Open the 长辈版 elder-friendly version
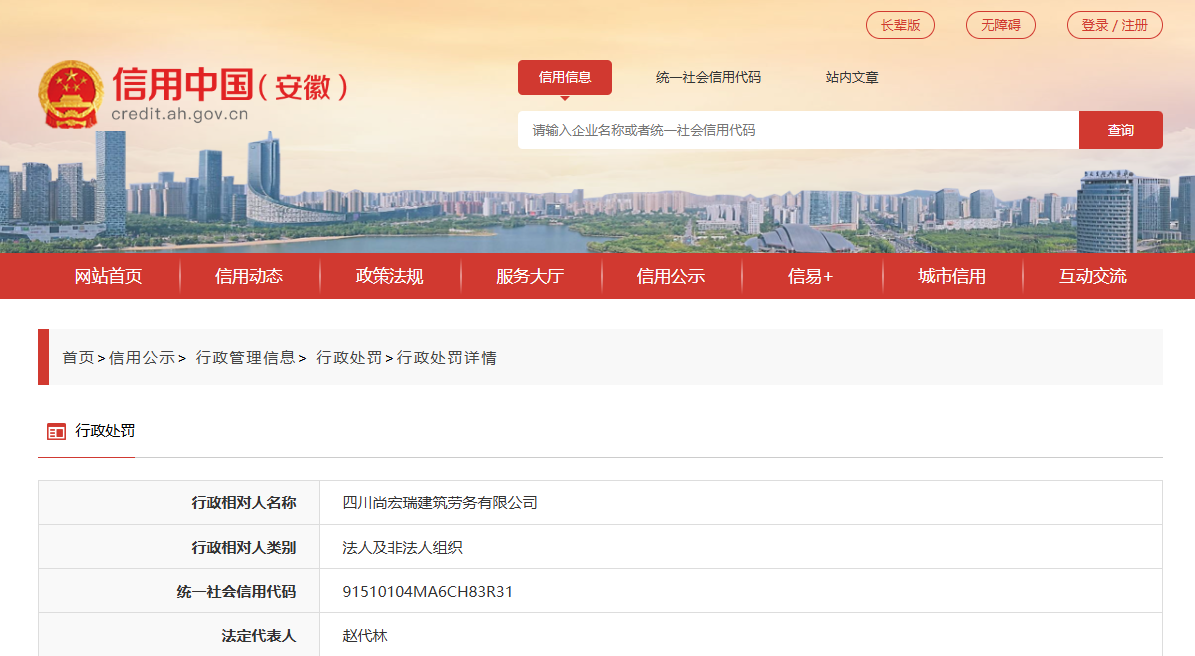Viewport: 1195px width, 656px height. click(900, 25)
